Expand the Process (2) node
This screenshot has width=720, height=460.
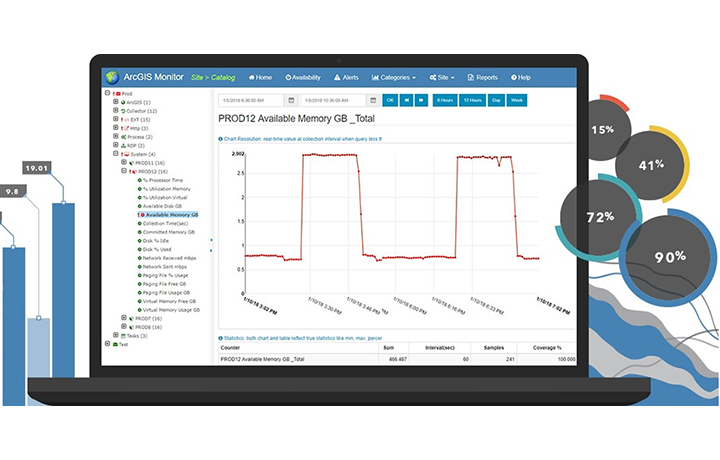click(x=116, y=136)
